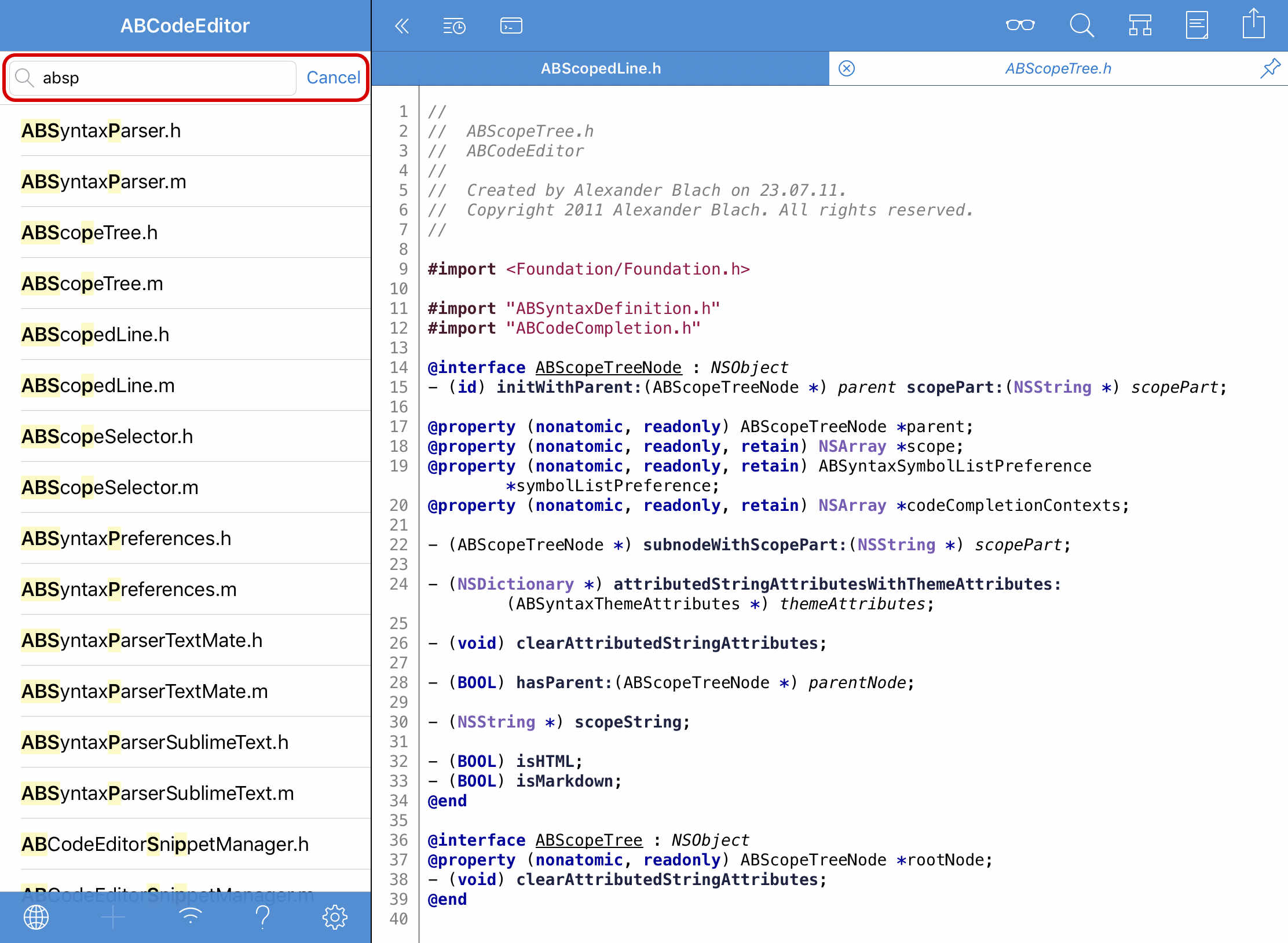Click the "ABSyntaxDefinition.h" import string
Screen dimensions: 1288x943
coord(613,309)
